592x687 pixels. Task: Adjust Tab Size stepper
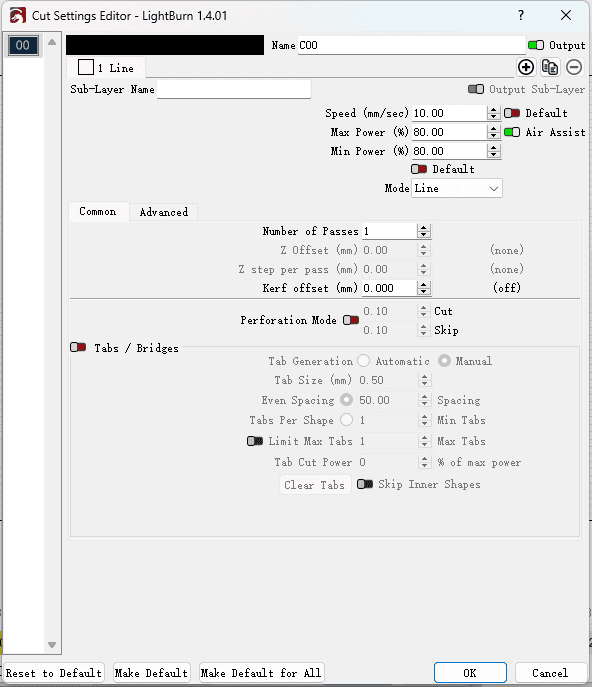(x=425, y=380)
